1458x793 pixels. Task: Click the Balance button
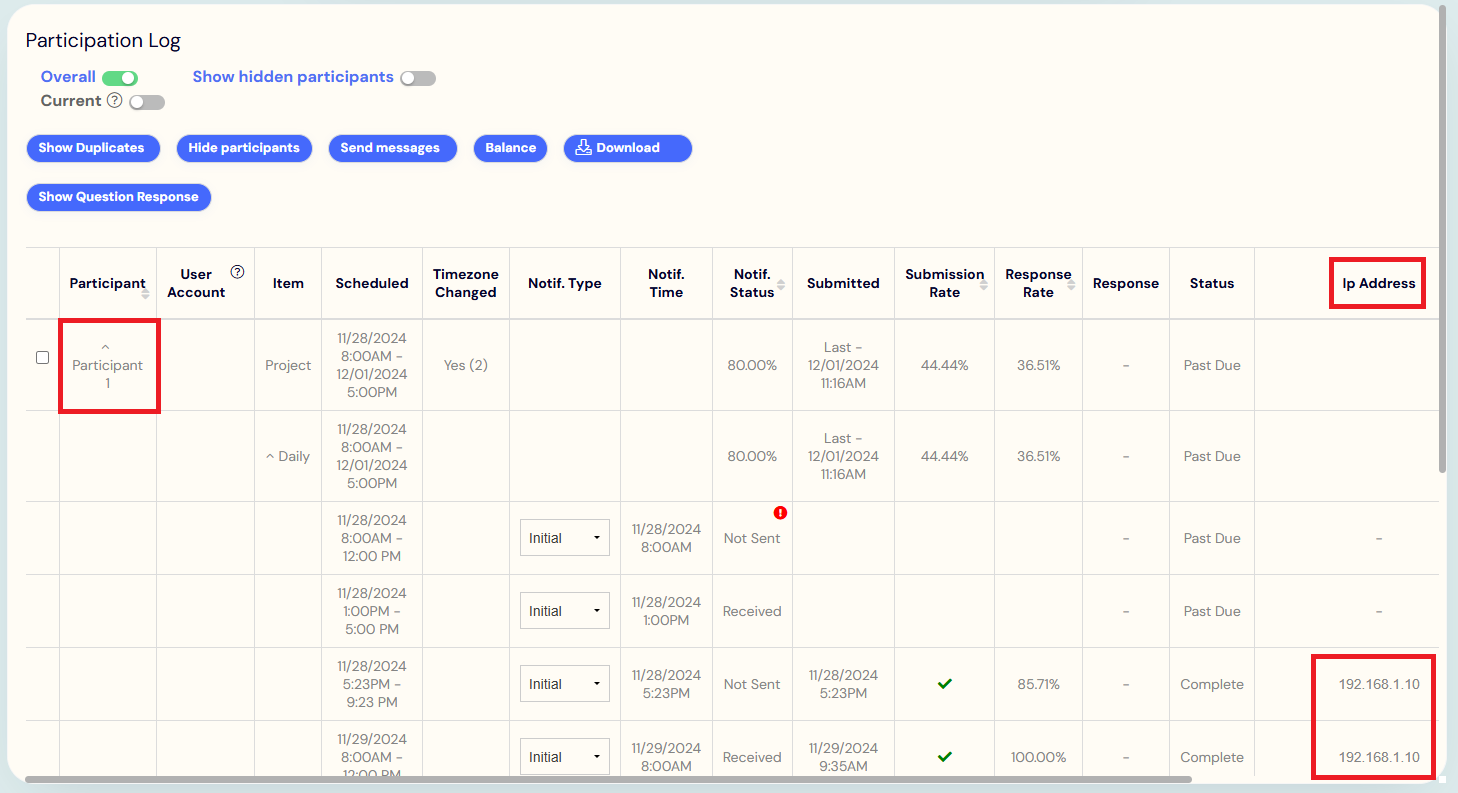[510, 148]
